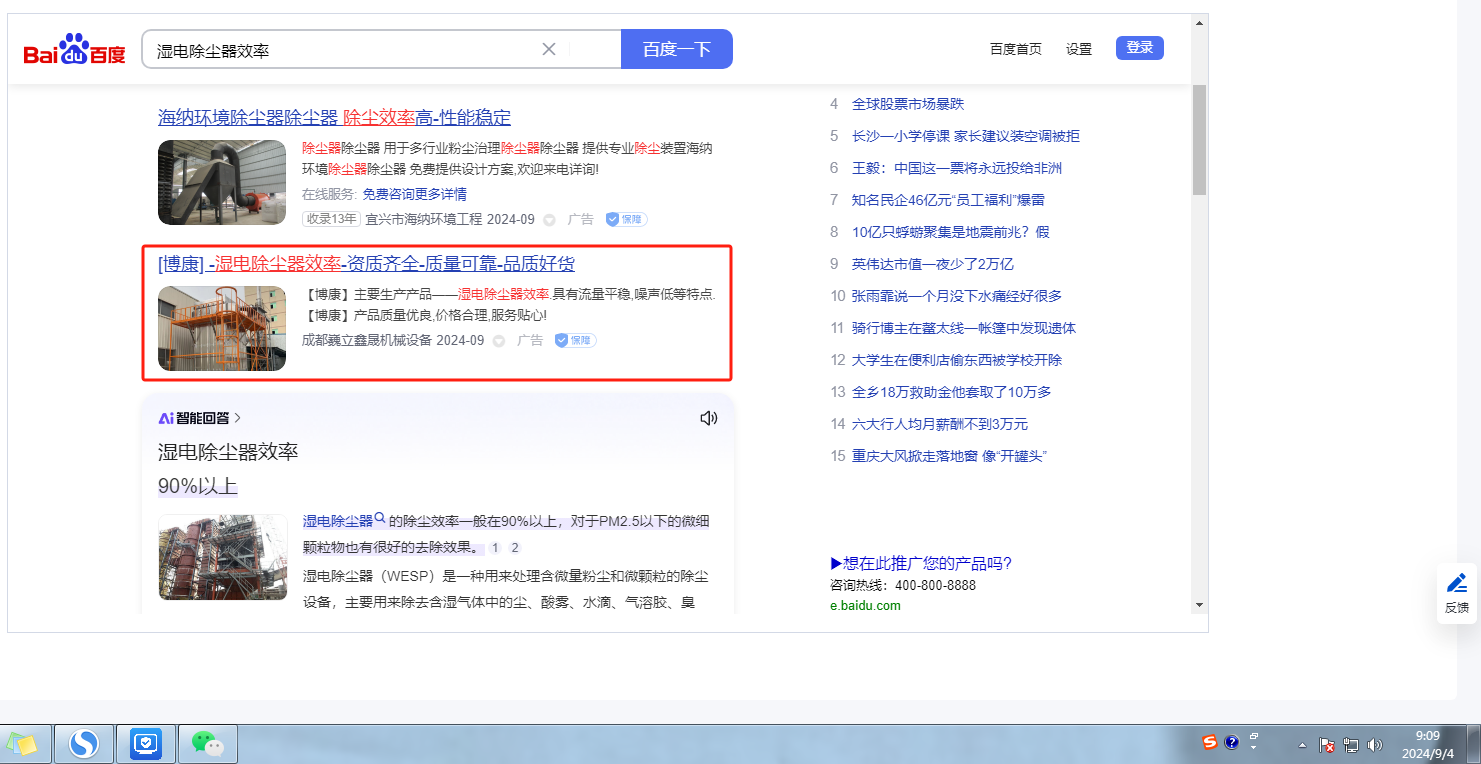1481x764 pixels.
Task: Expand the dropdown arrow beside 宜兴市海纳环境工程 2024-09
Action: click(549, 220)
